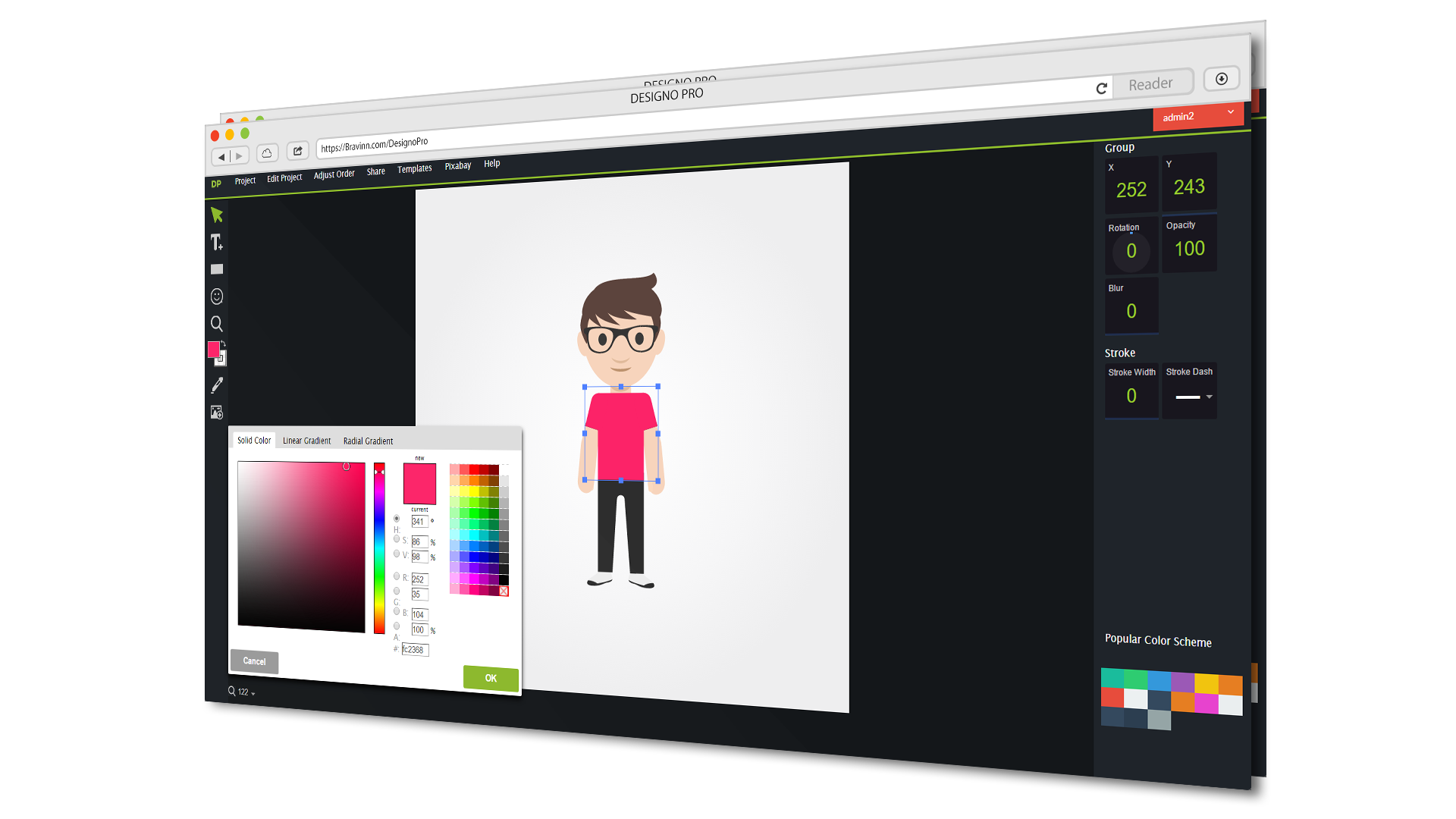Open the admin2 user dropdown
1456x819 pixels.
(x=1197, y=116)
